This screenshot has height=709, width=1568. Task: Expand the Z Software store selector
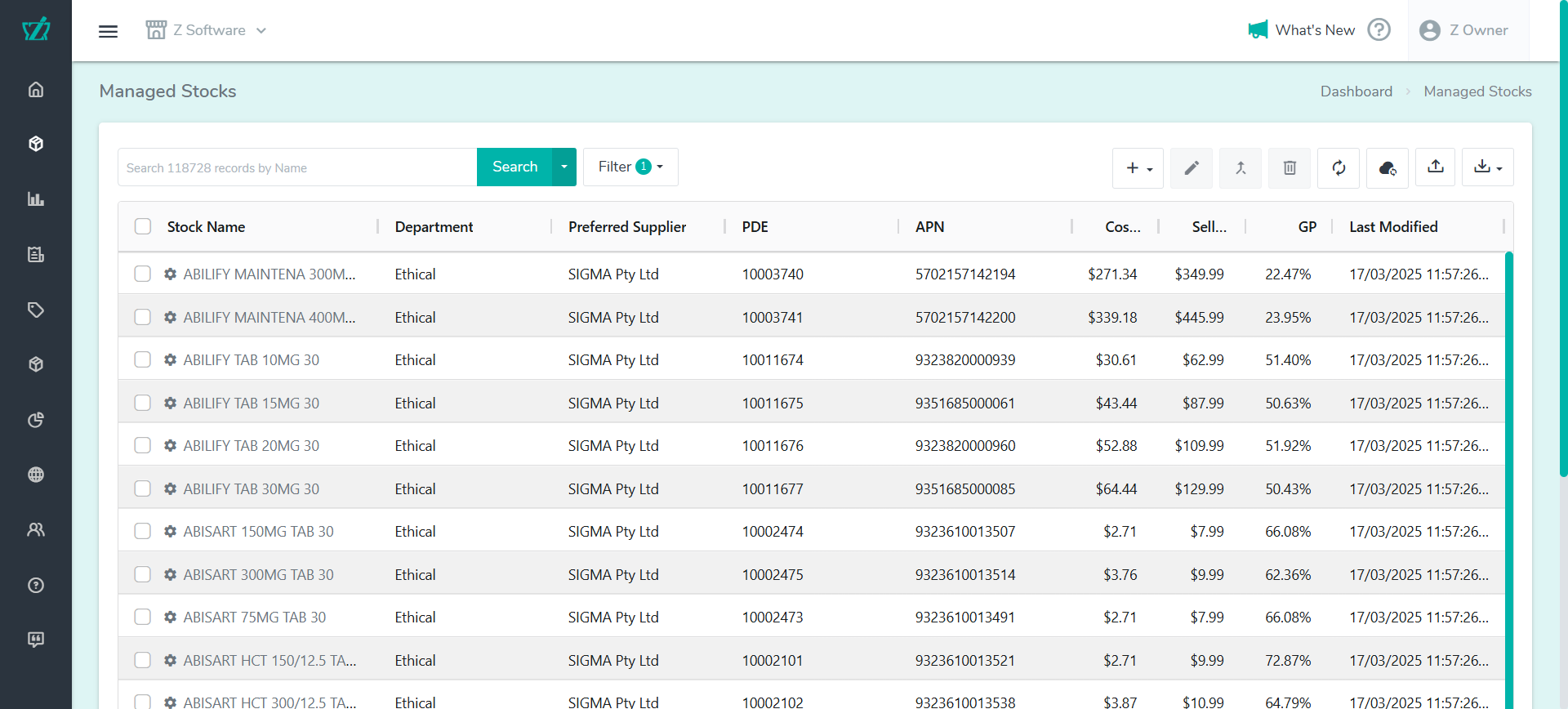pos(207,31)
